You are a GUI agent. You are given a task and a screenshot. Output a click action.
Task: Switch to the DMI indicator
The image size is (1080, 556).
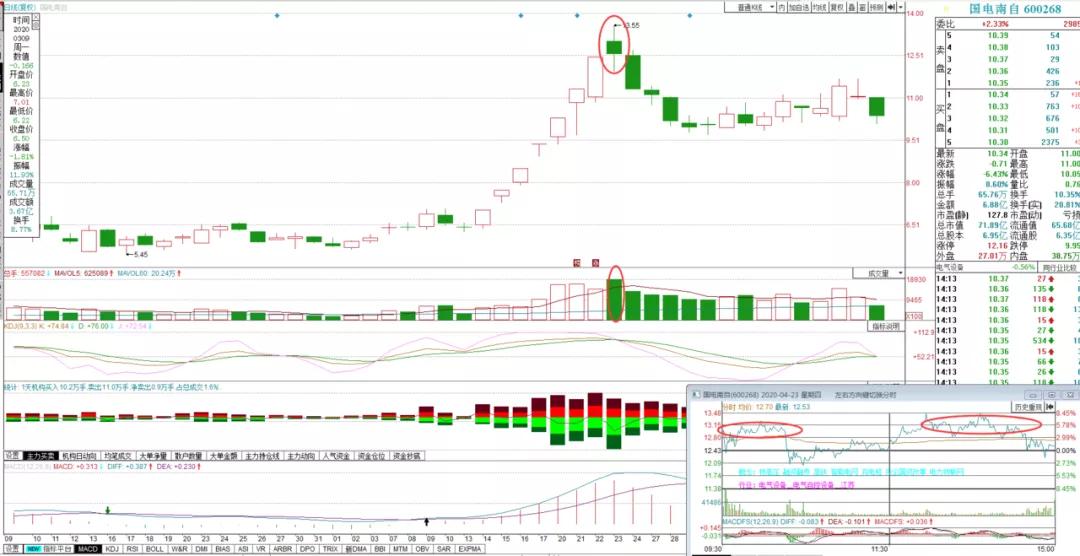tap(201, 548)
